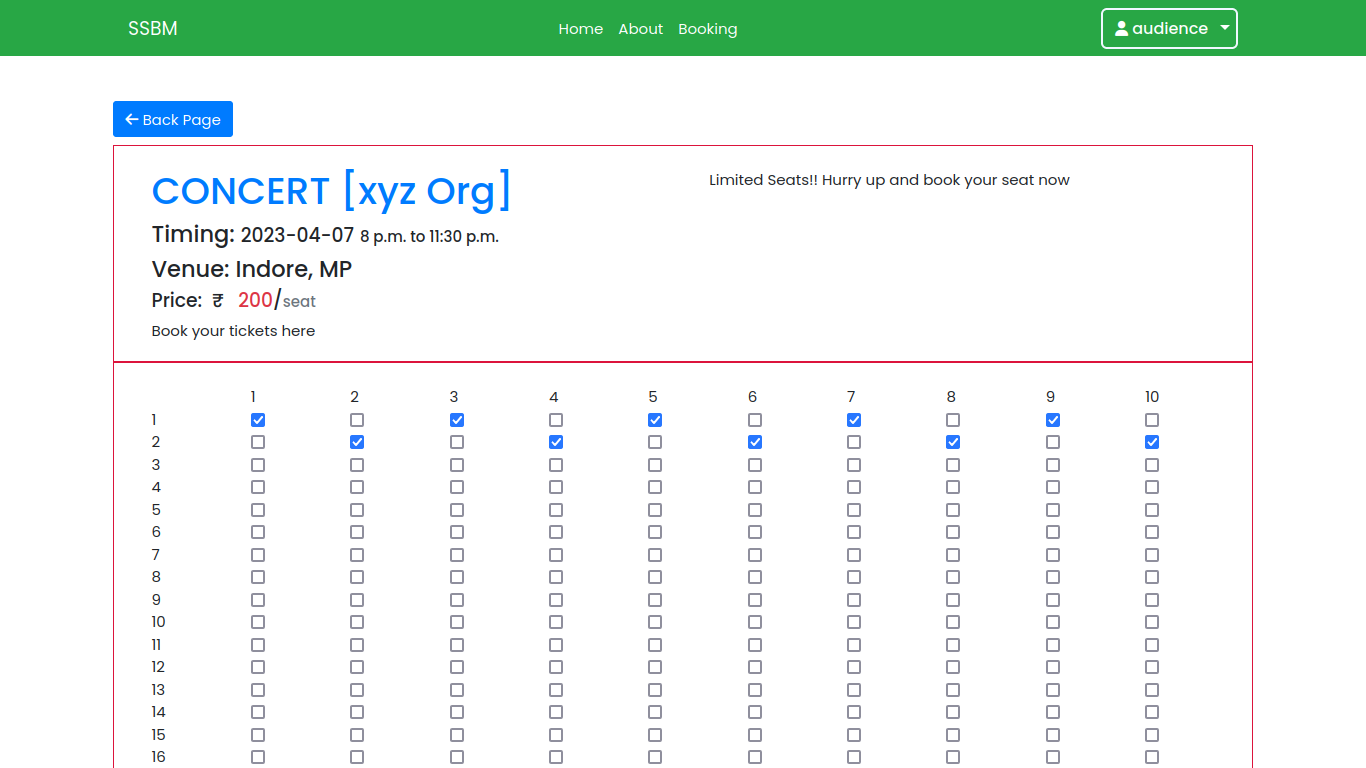Click the SSBM brand link
This screenshot has height=768, width=1366.
pos(153,29)
